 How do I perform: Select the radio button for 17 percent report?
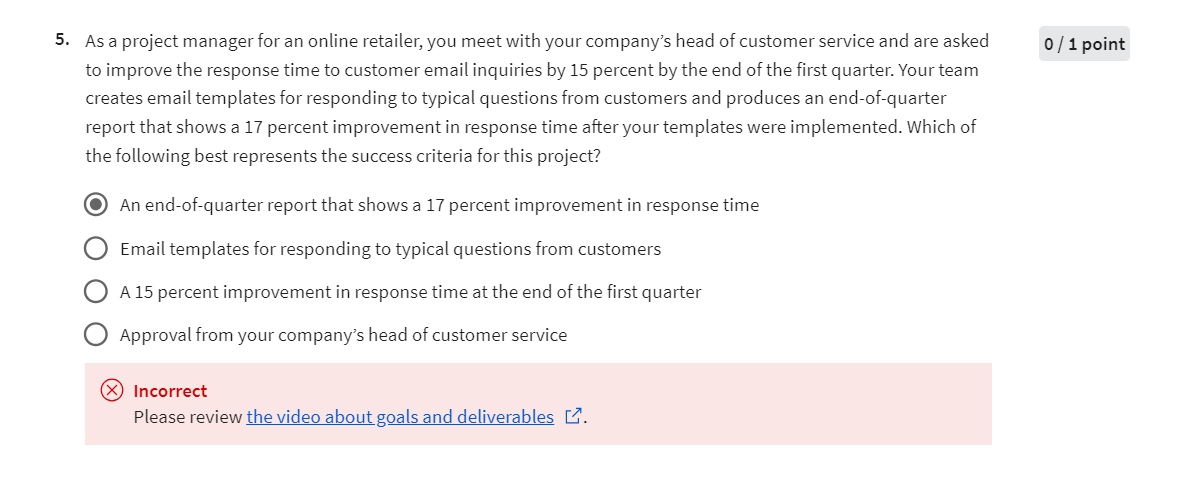pyautogui.click(x=97, y=205)
